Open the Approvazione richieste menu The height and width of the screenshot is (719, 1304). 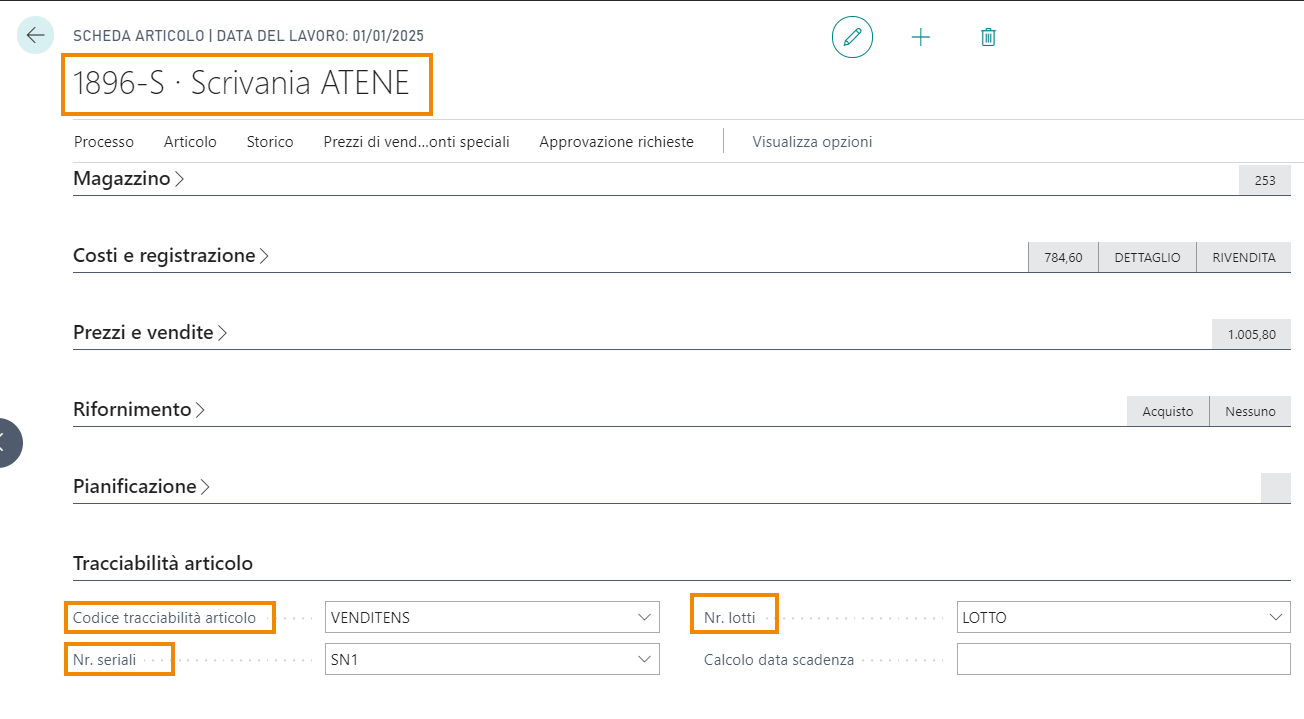point(616,142)
